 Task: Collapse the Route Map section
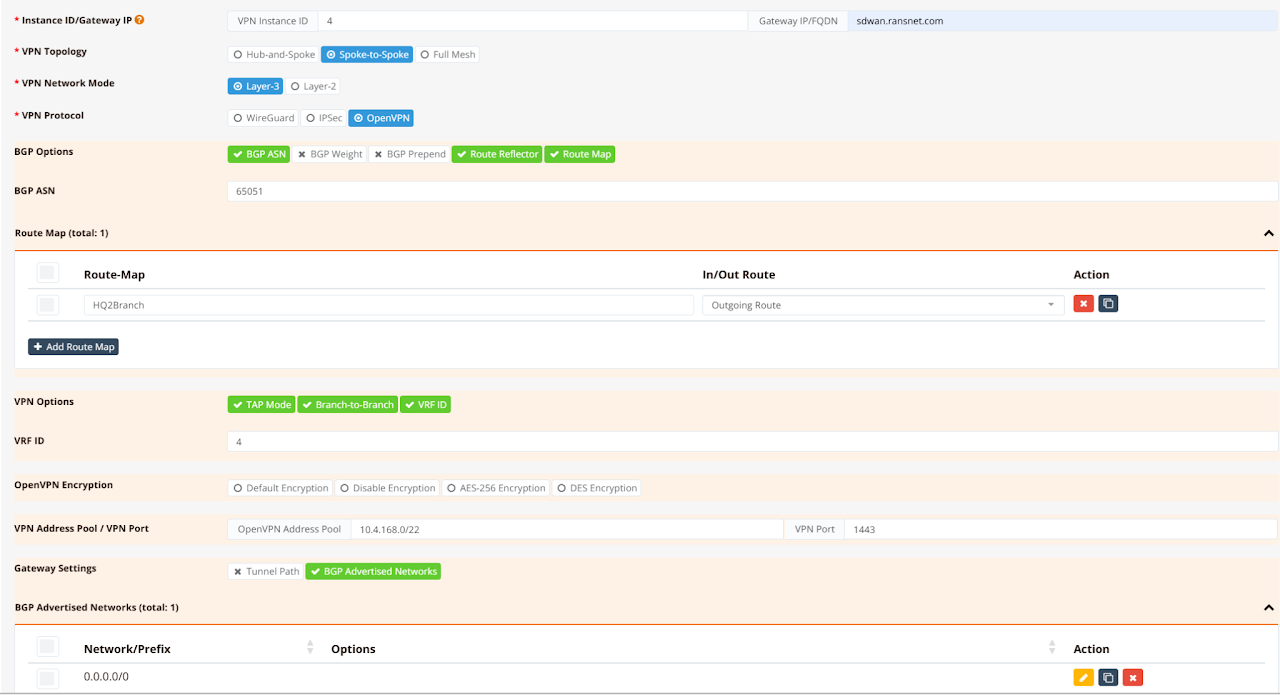(1269, 233)
